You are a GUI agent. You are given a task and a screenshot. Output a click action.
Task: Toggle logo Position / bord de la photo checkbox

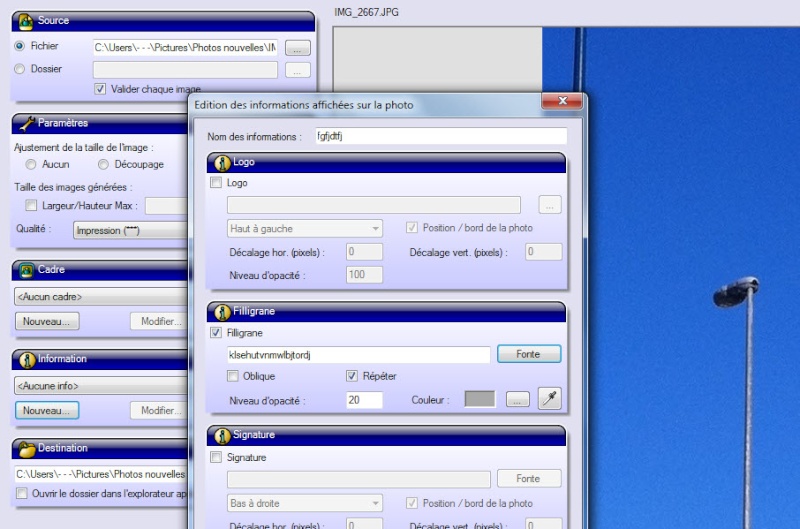point(412,228)
